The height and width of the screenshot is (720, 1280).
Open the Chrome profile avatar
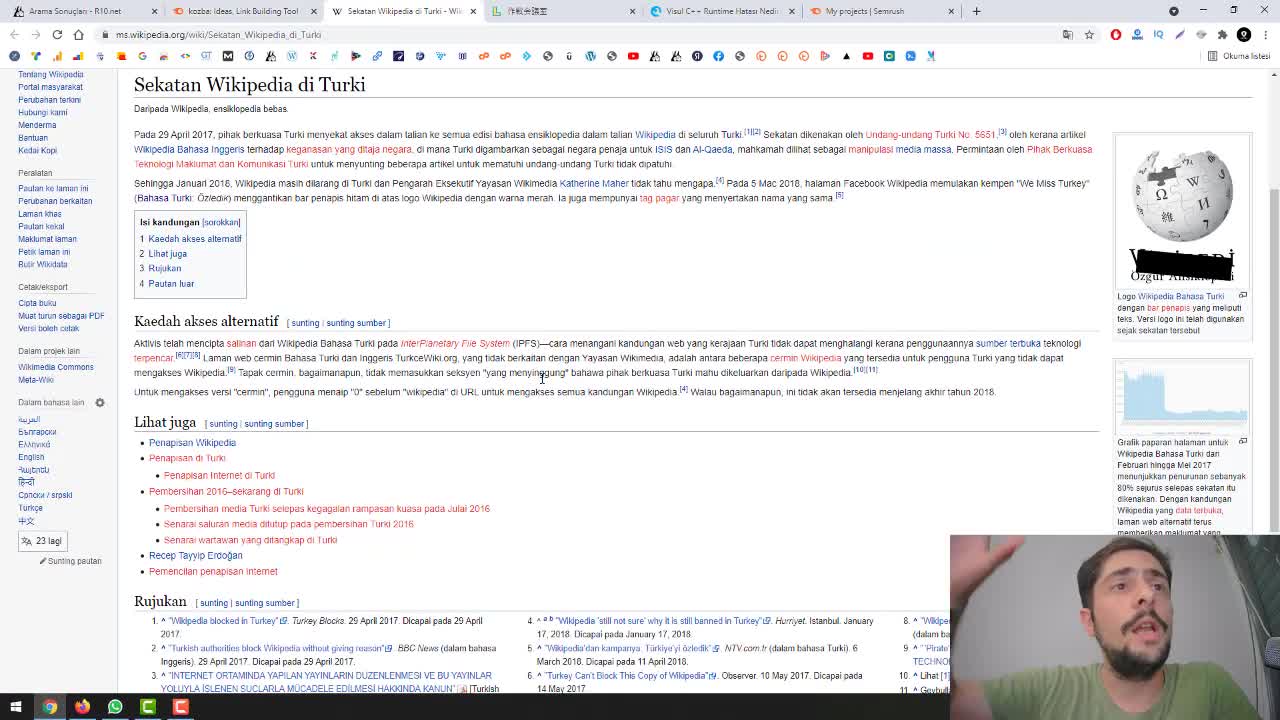pyautogui.click(x=1244, y=34)
